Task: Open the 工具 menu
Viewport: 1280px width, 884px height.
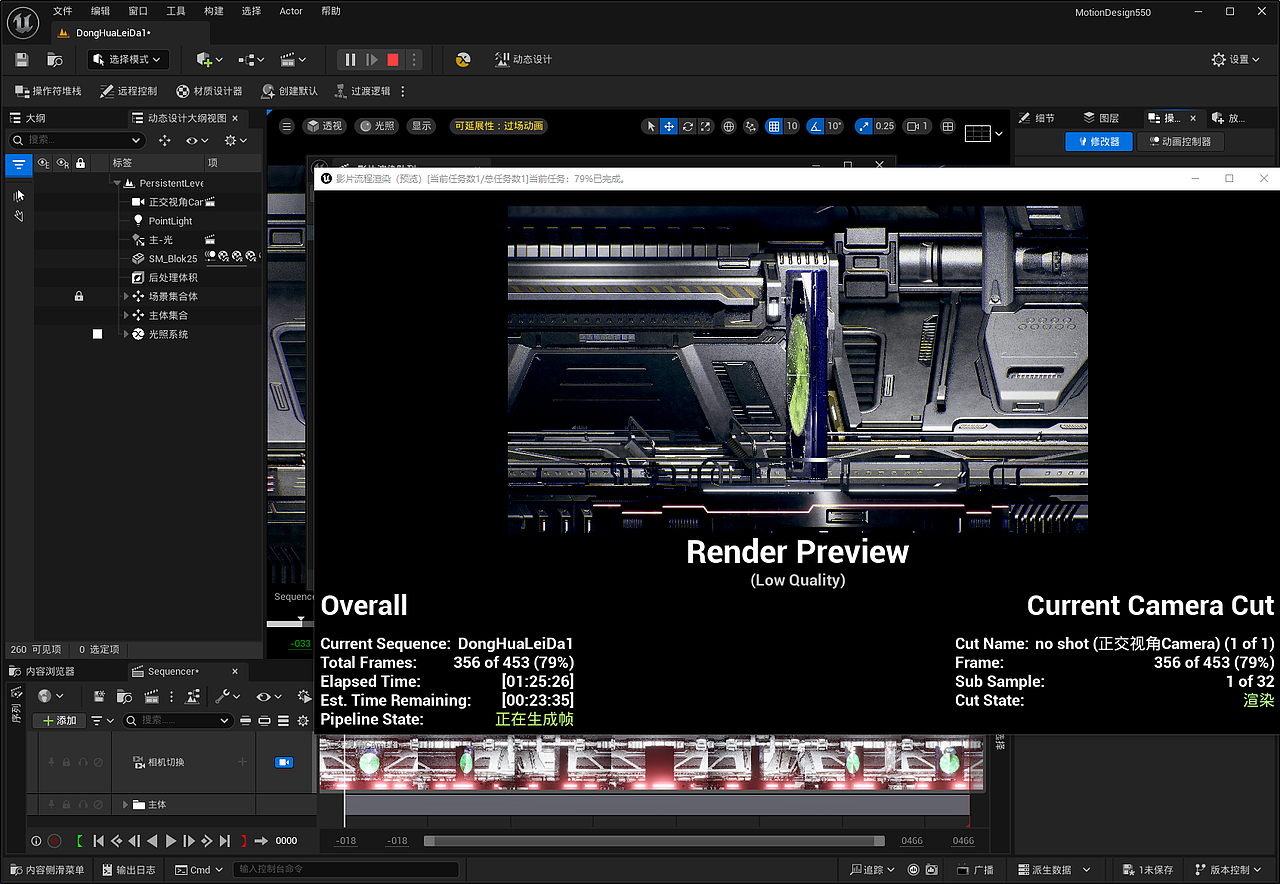Action: coord(176,11)
